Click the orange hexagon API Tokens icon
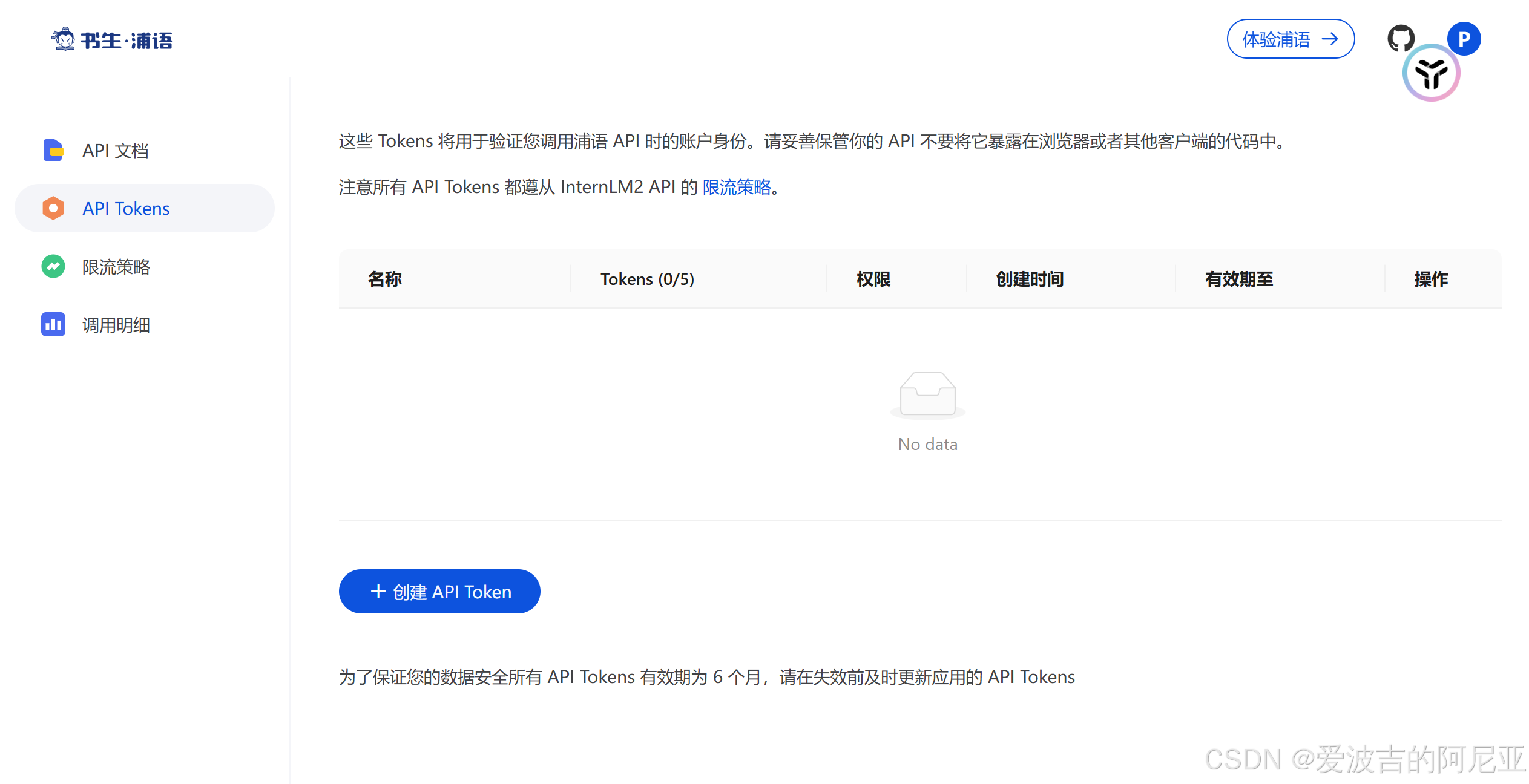This screenshot has width=1529, height=784. click(53, 208)
